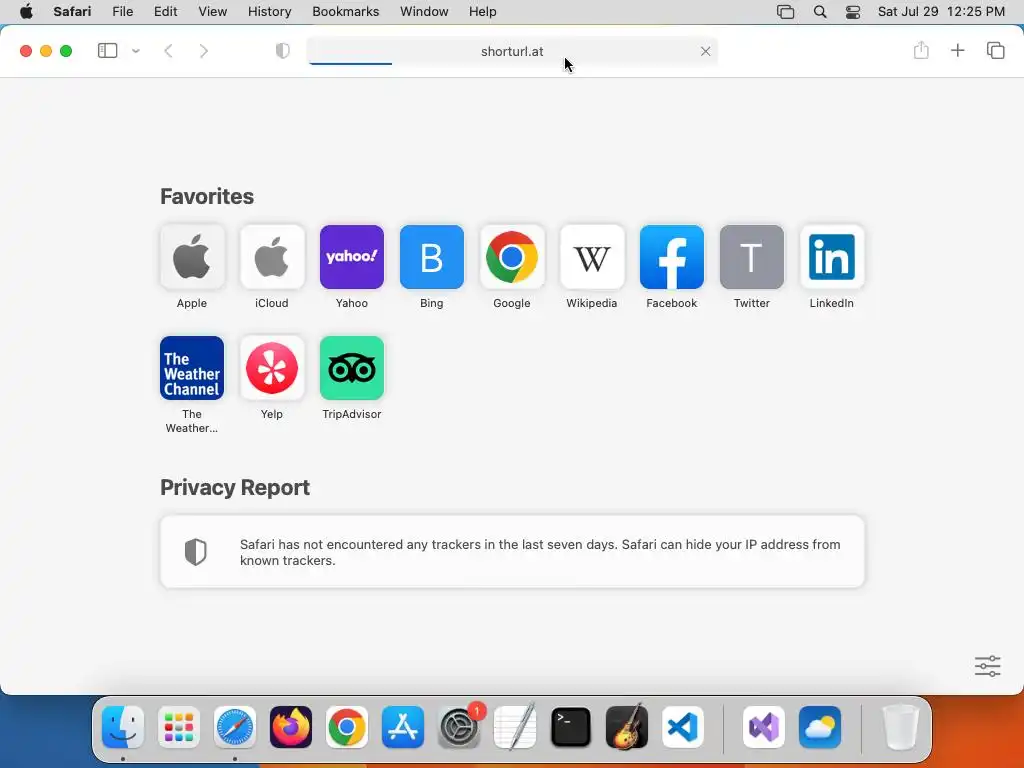This screenshot has width=1024, height=768.
Task: Open System Settings from the Dock
Action: coord(459,727)
